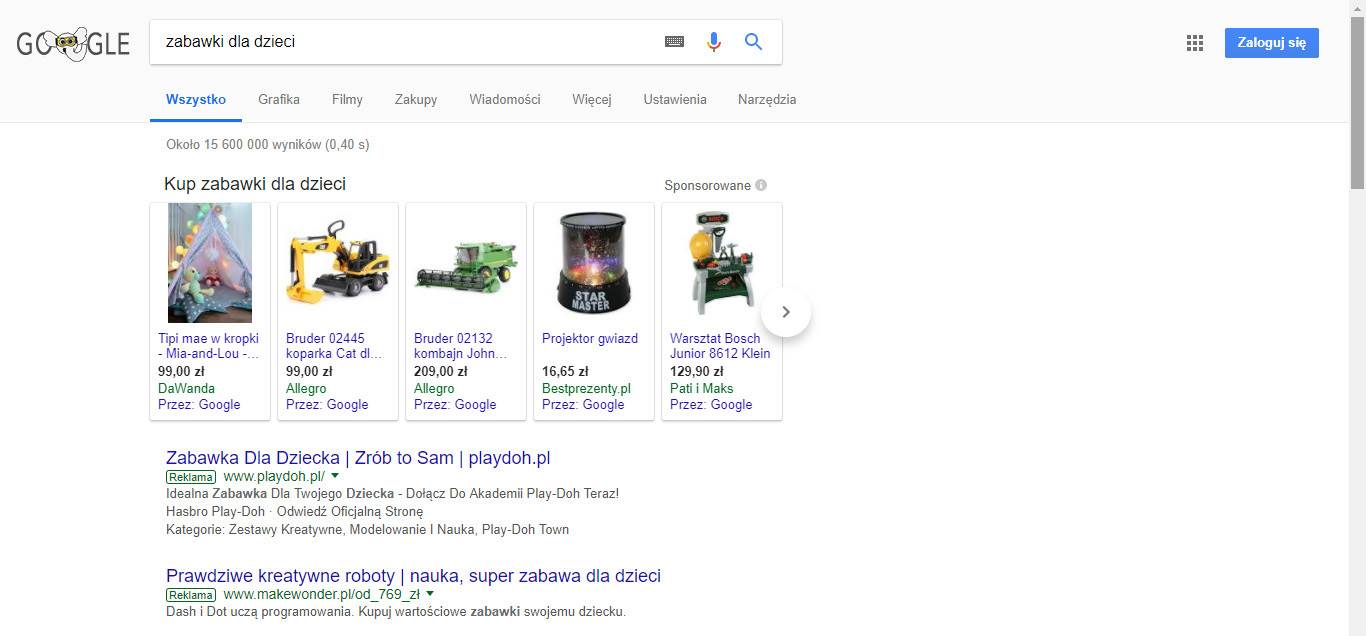Open the Tipi tent product image
Viewport: 1366px width, 636px height.
pos(210,263)
